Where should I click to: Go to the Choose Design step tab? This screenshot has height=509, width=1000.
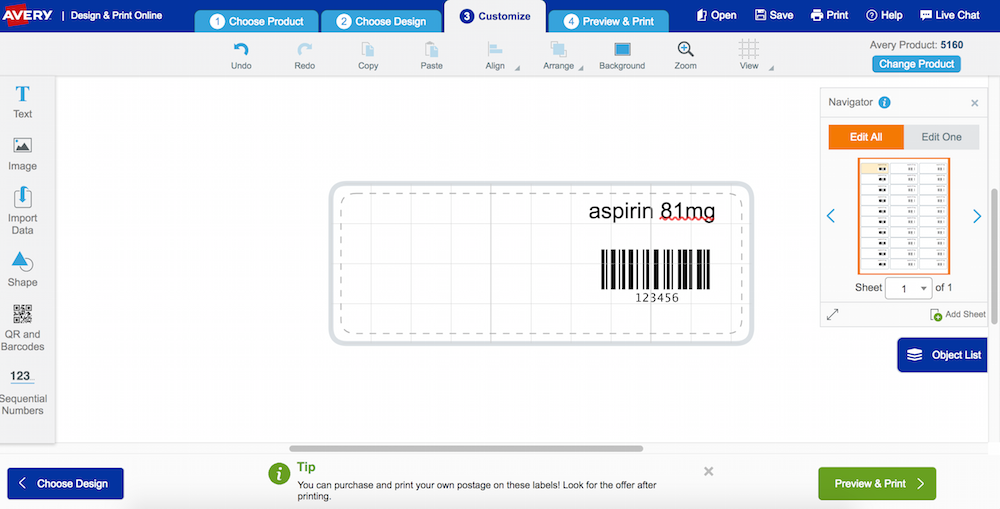click(x=381, y=21)
